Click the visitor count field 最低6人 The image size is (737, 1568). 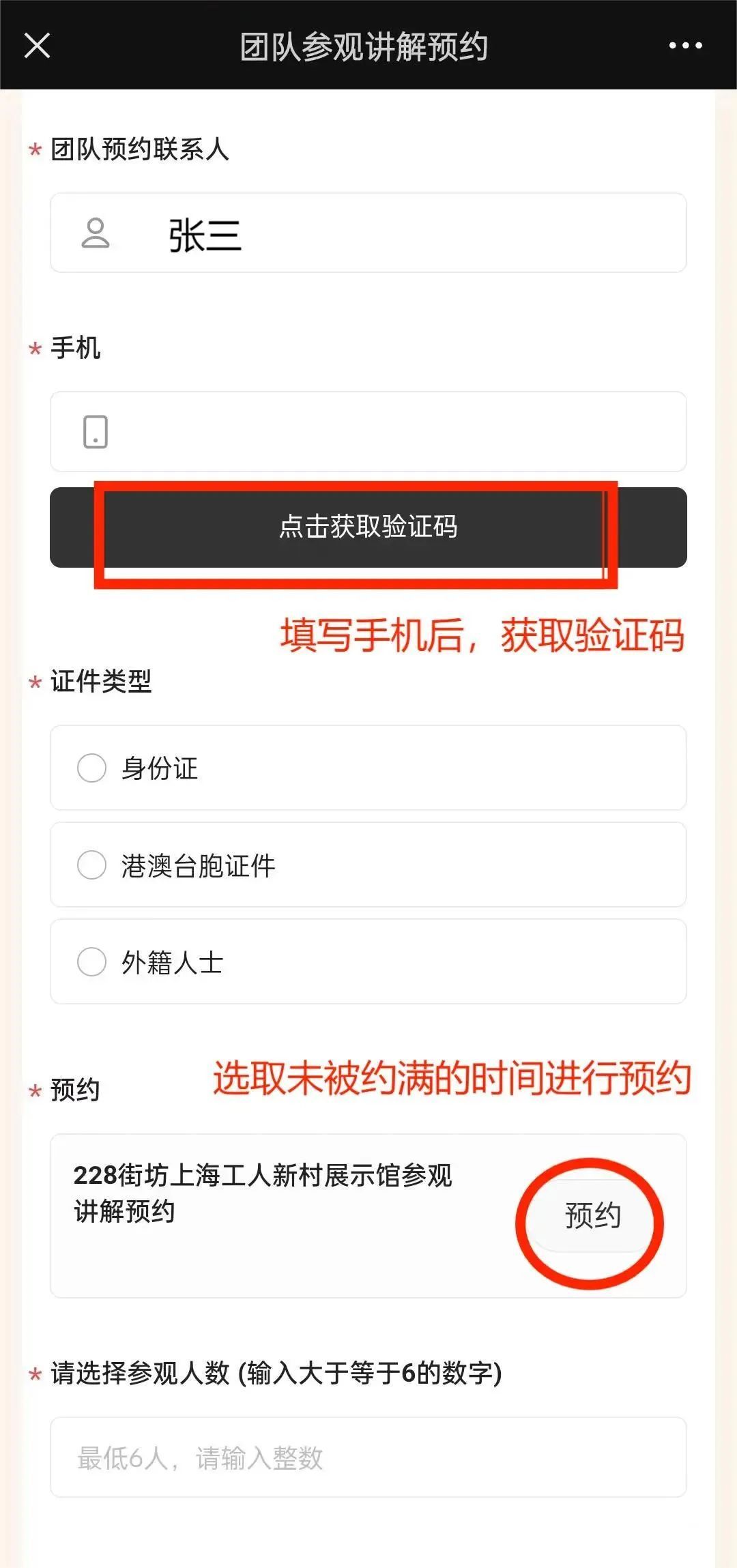coord(369,1457)
